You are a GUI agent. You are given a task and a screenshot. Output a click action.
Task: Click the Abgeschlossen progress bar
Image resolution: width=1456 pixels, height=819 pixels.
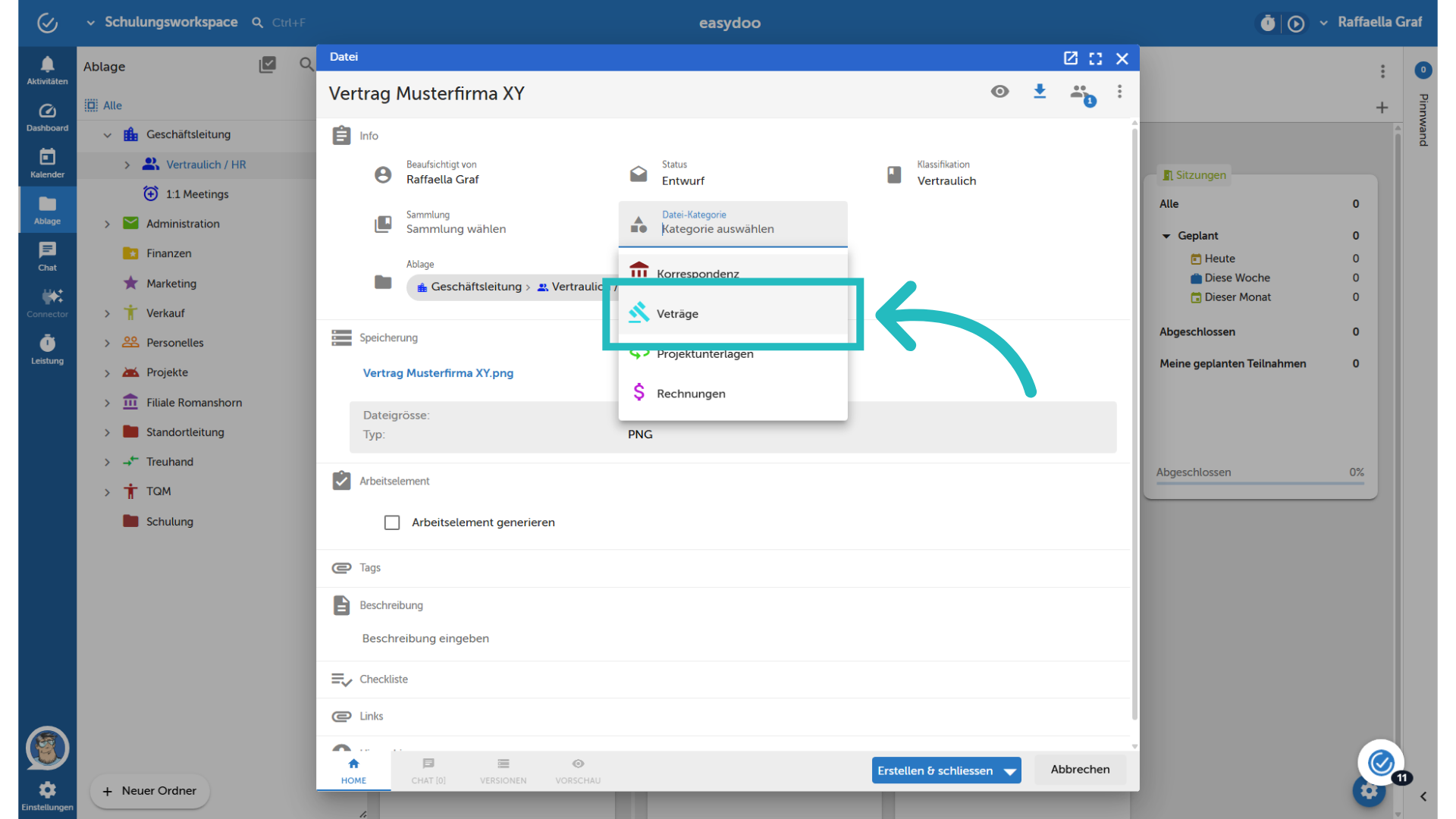click(x=1260, y=482)
